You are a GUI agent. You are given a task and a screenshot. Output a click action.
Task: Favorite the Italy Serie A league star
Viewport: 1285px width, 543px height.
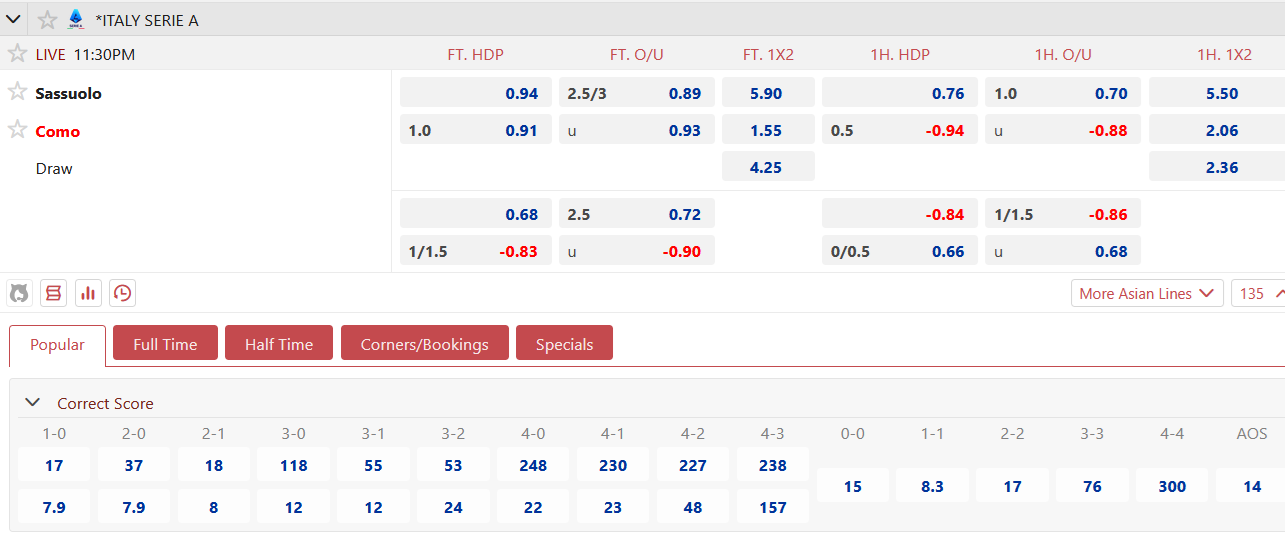coord(47,19)
